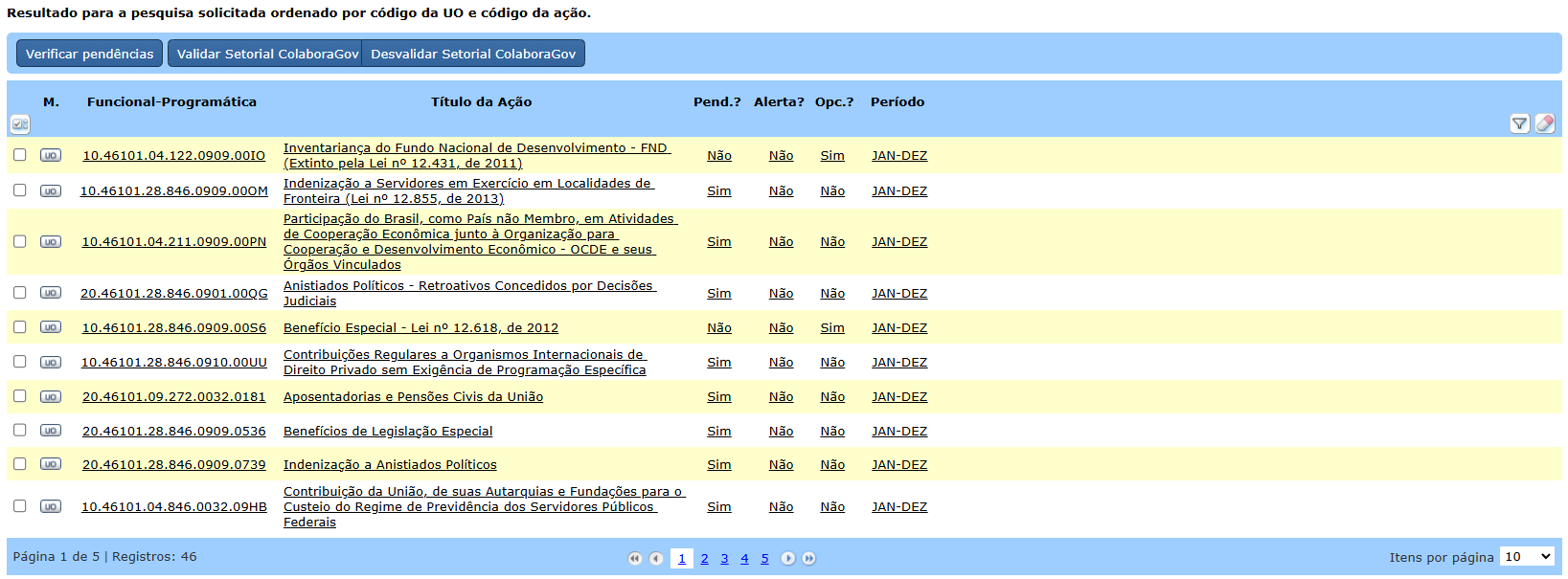Check the box for row 10.46101.28.846.0909.00OM

click(20, 190)
